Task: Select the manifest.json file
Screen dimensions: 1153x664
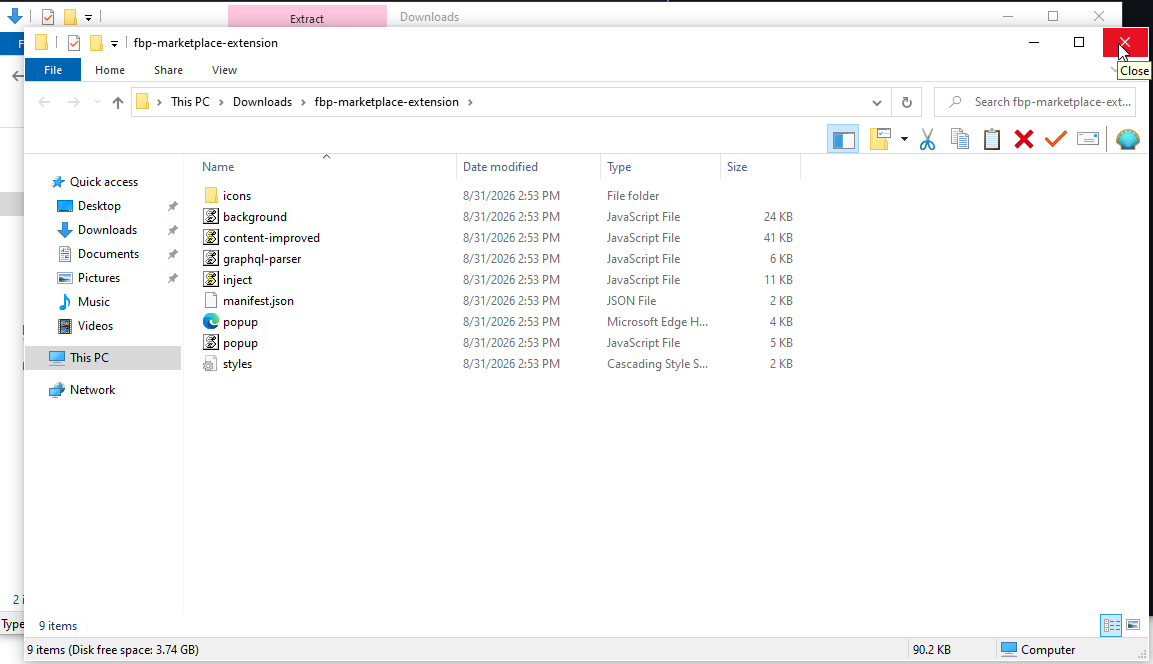Action: [x=258, y=301]
